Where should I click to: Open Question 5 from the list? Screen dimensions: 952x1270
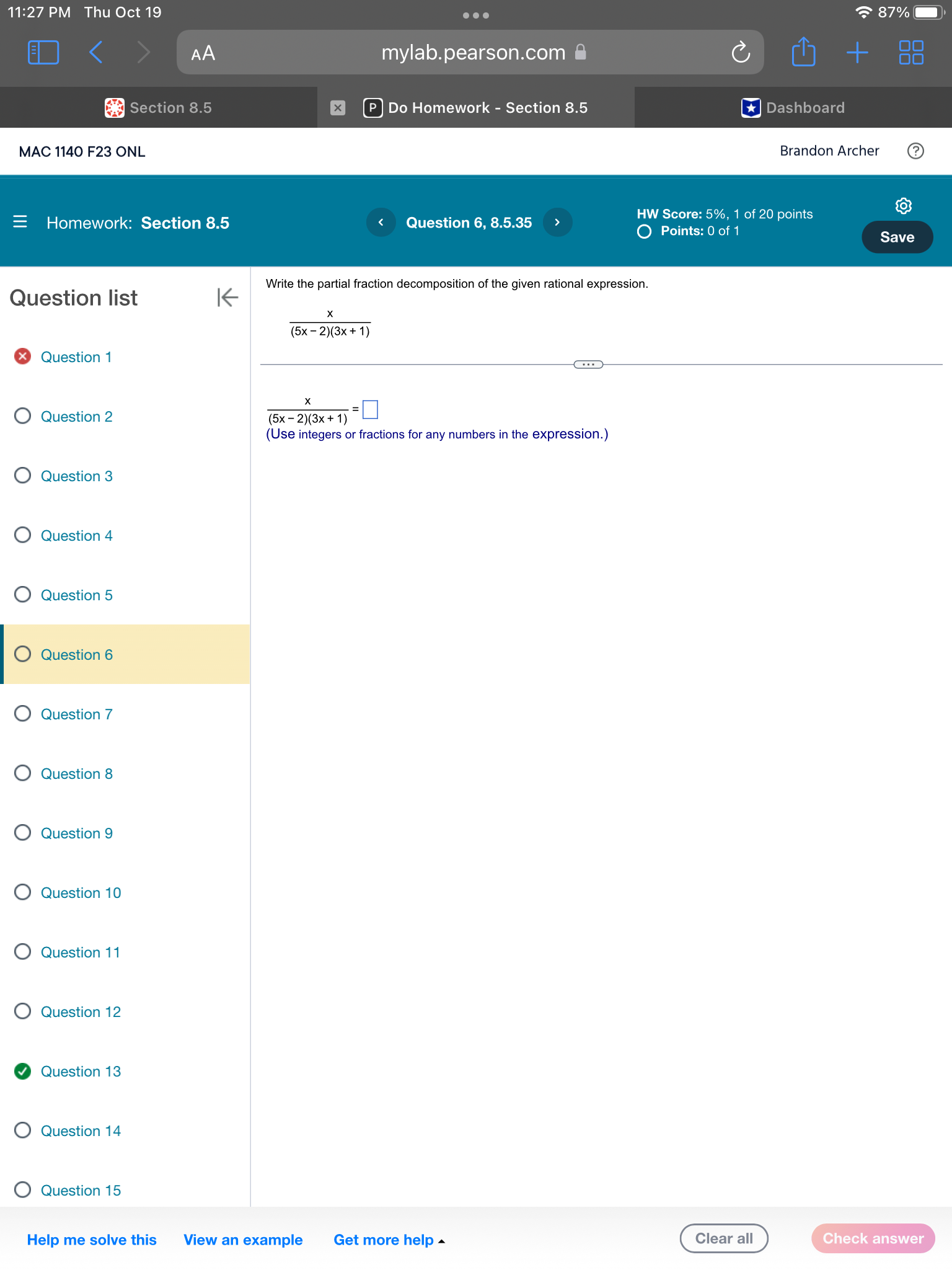pos(77,595)
